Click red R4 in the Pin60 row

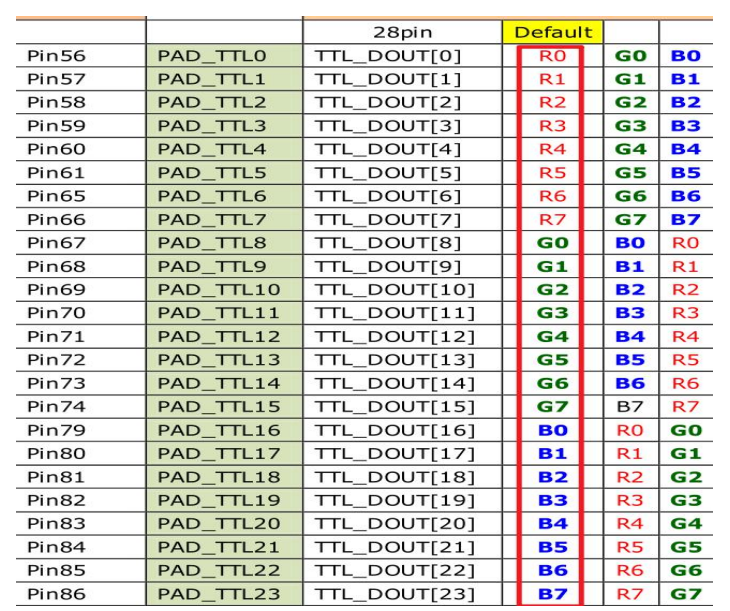[x=552, y=149]
